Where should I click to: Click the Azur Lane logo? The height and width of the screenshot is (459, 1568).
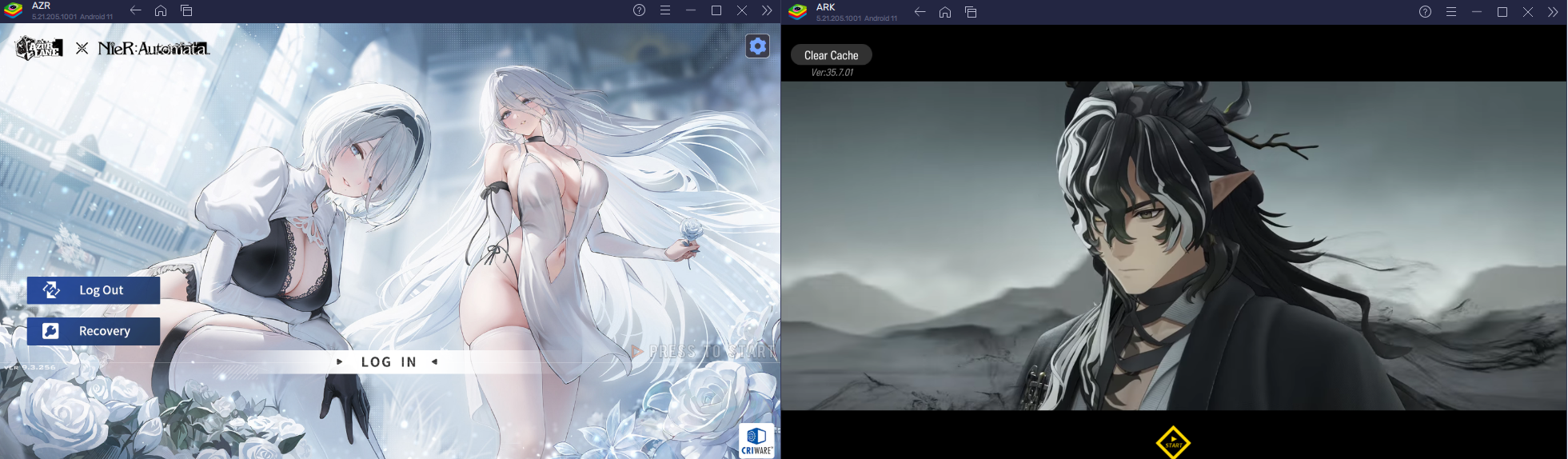39,48
